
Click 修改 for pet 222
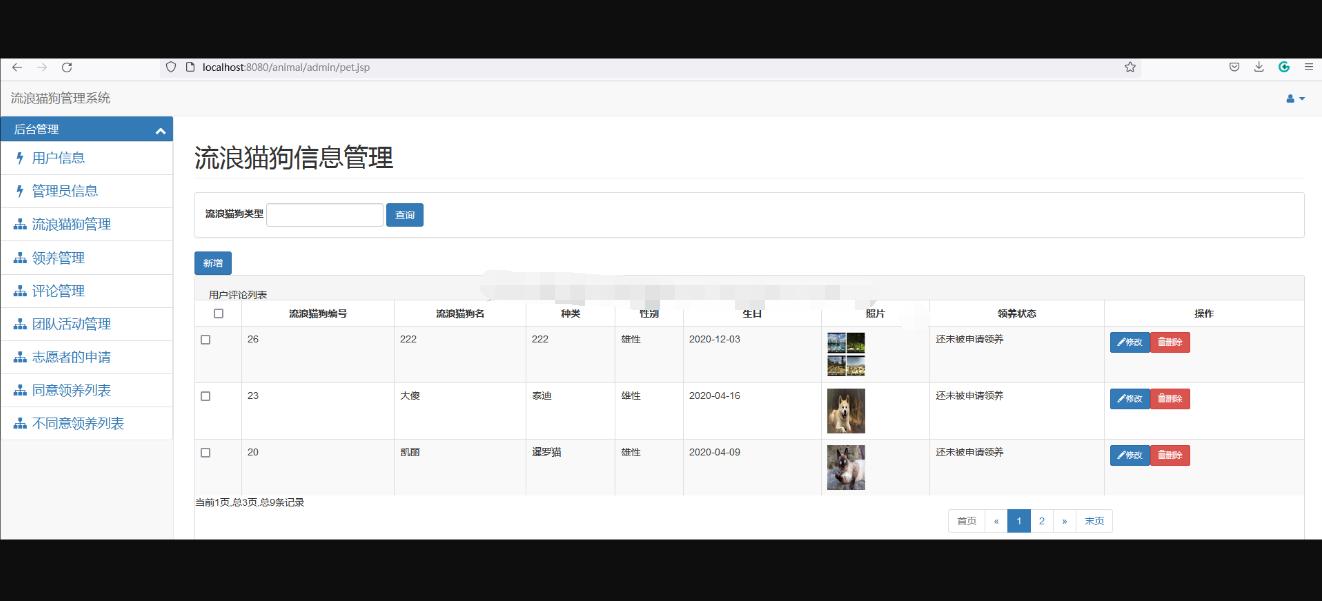(1130, 342)
